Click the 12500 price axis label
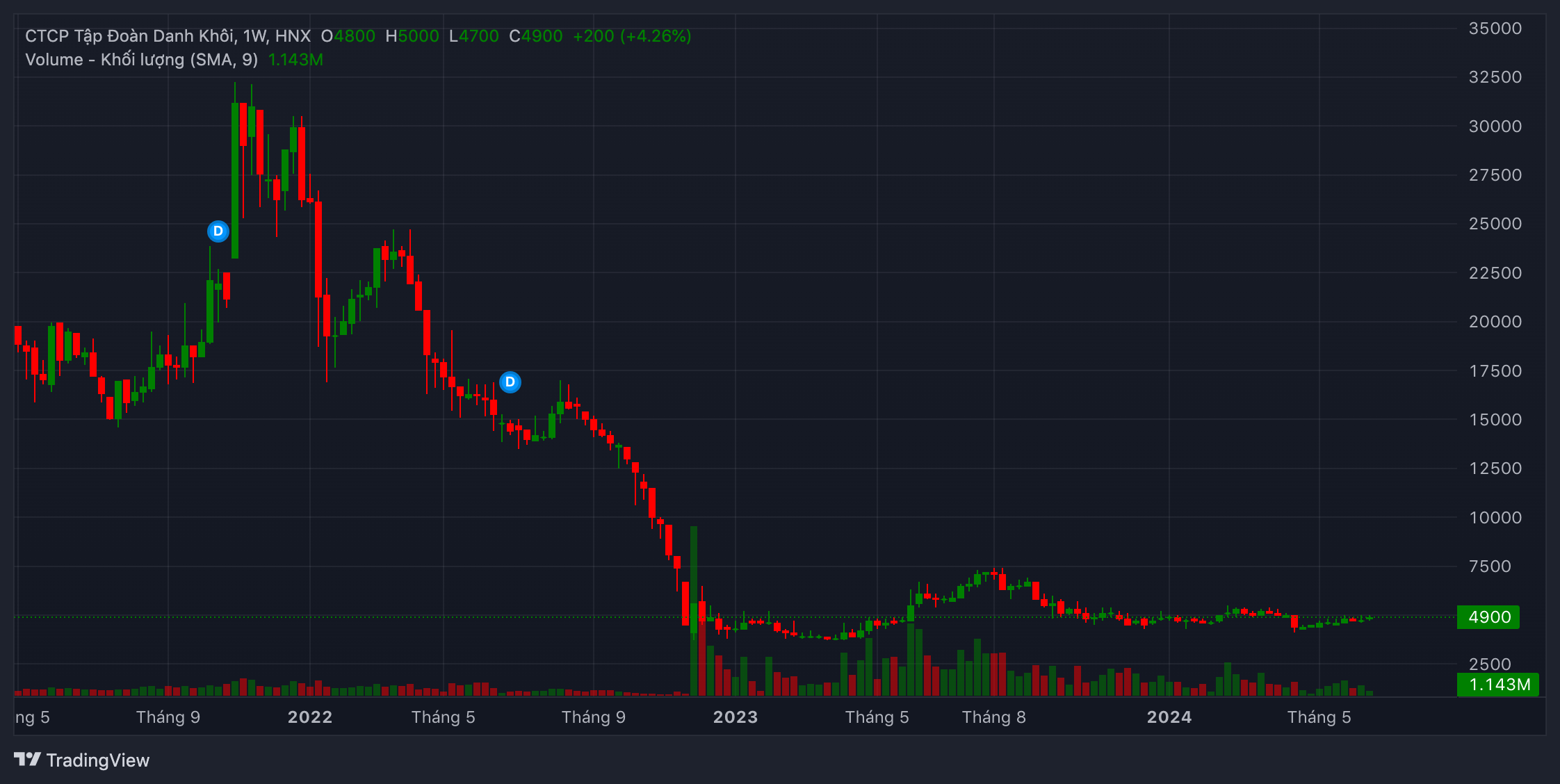Viewport: 1560px width, 784px height. point(1495,468)
